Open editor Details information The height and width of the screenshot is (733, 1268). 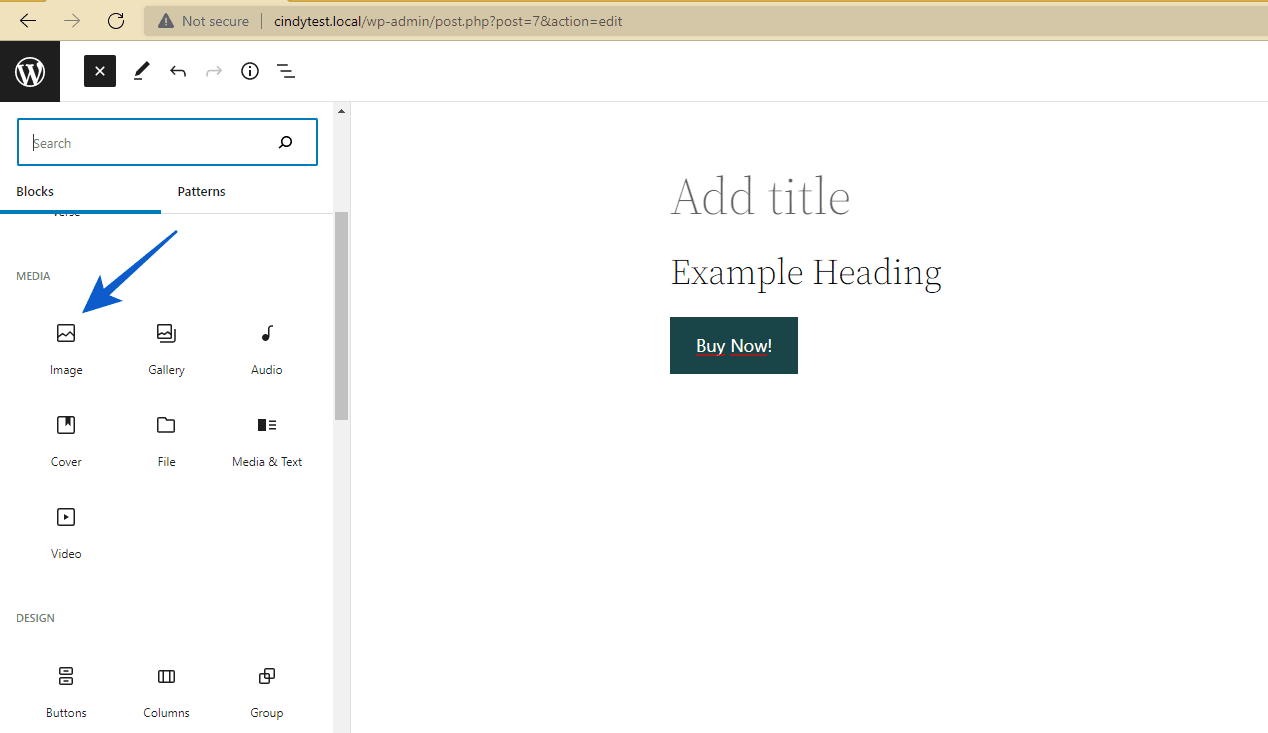coord(249,71)
